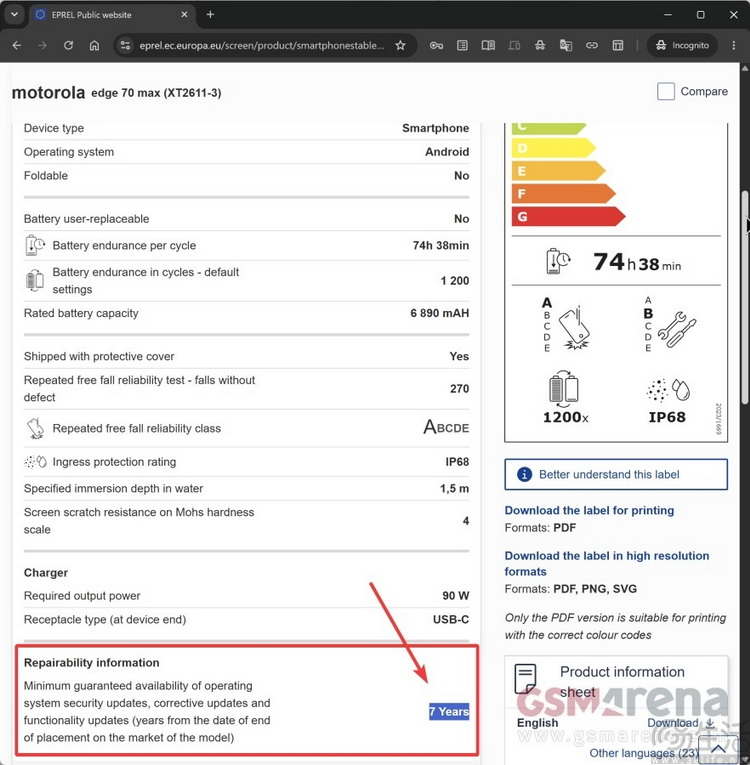Reload the EPREL page
The height and width of the screenshot is (765, 750).
pos(68,45)
